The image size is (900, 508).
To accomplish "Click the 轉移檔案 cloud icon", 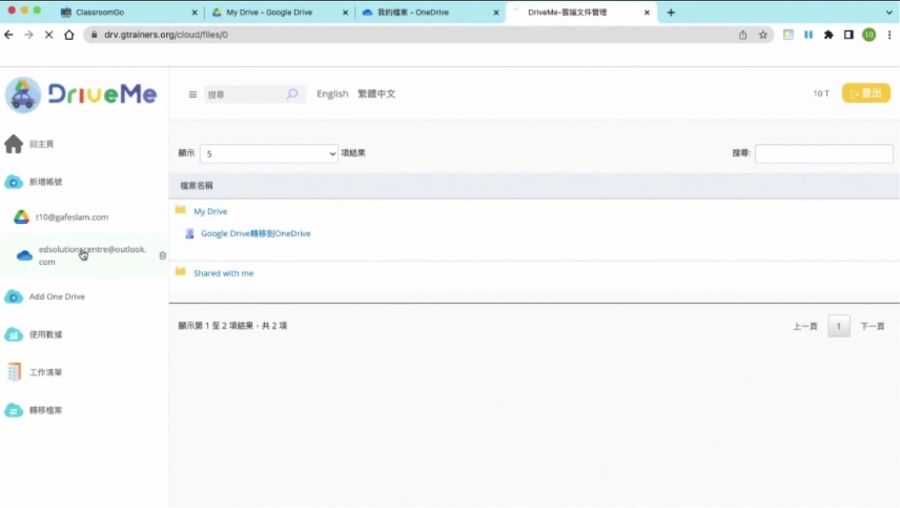I will click(x=14, y=410).
